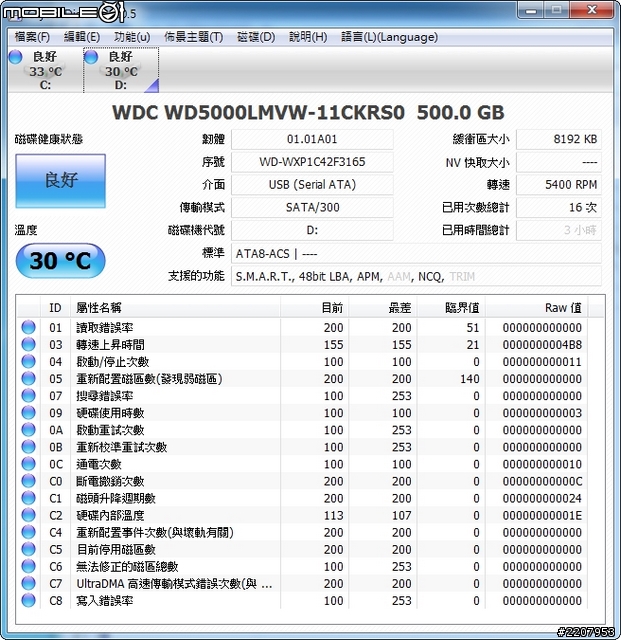The image size is (621, 640).
Task: Click the drive title WDC WD5000LMVW-11CKRS0
Action: pos(258,112)
